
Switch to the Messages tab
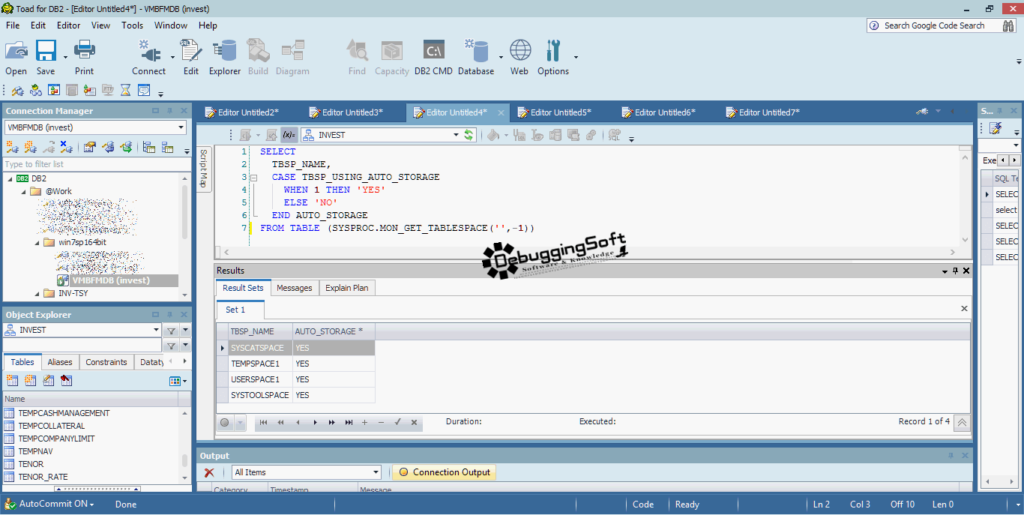coord(294,288)
